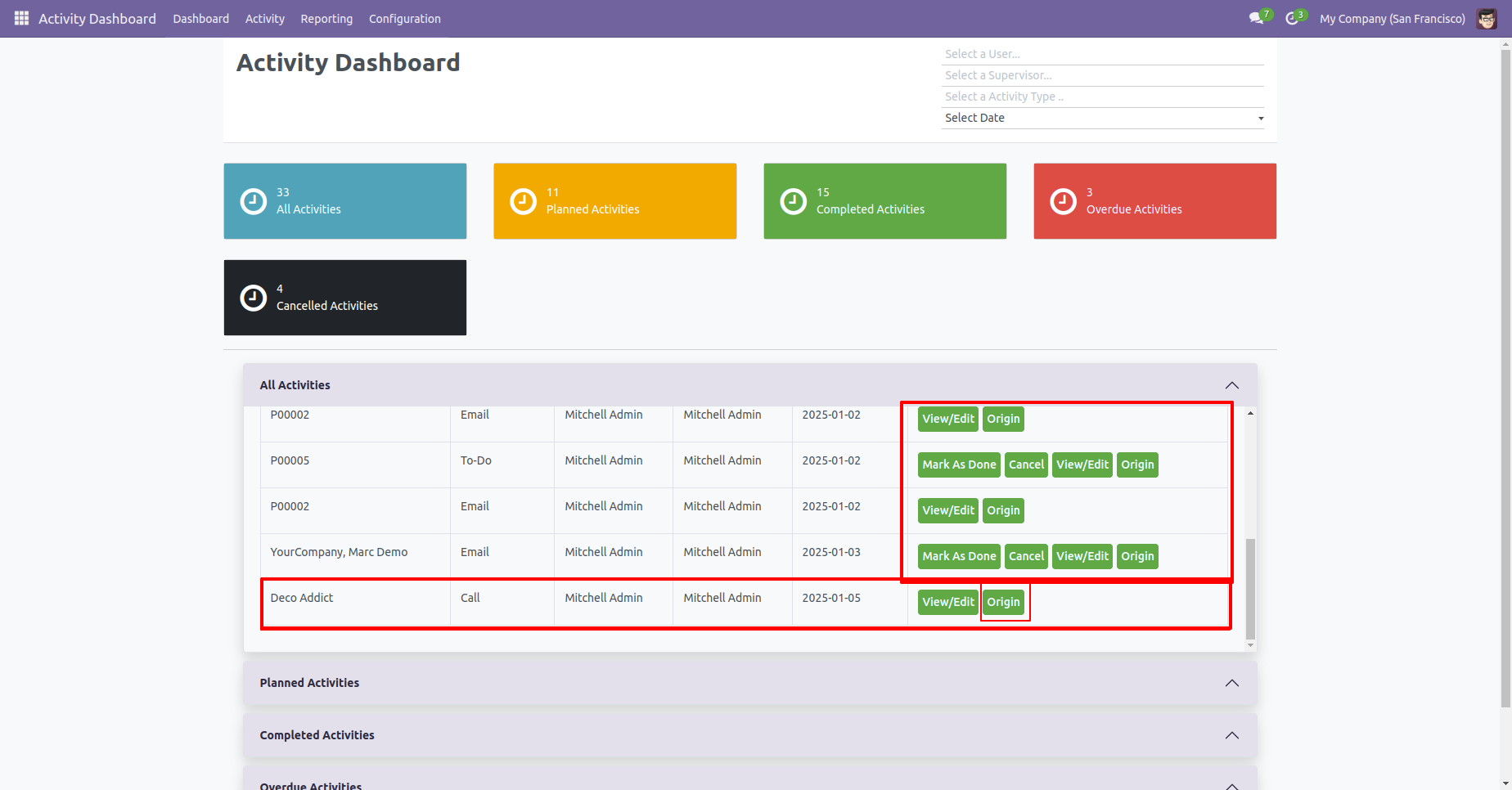
Task: Click the Activity Dashboard app title in navbar
Action: tap(97, 18)
